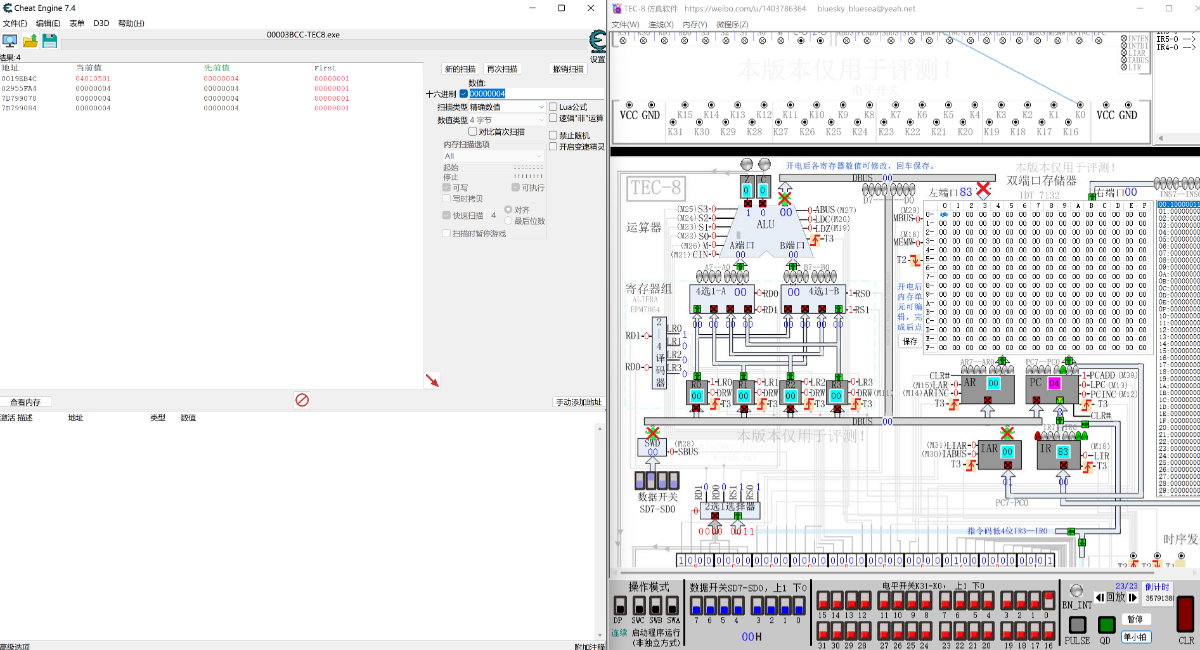1200x650 pixels.
Task: Click the Cheat Engine logo settings icon
Action: pyautogui.click(x=597, y=41)
